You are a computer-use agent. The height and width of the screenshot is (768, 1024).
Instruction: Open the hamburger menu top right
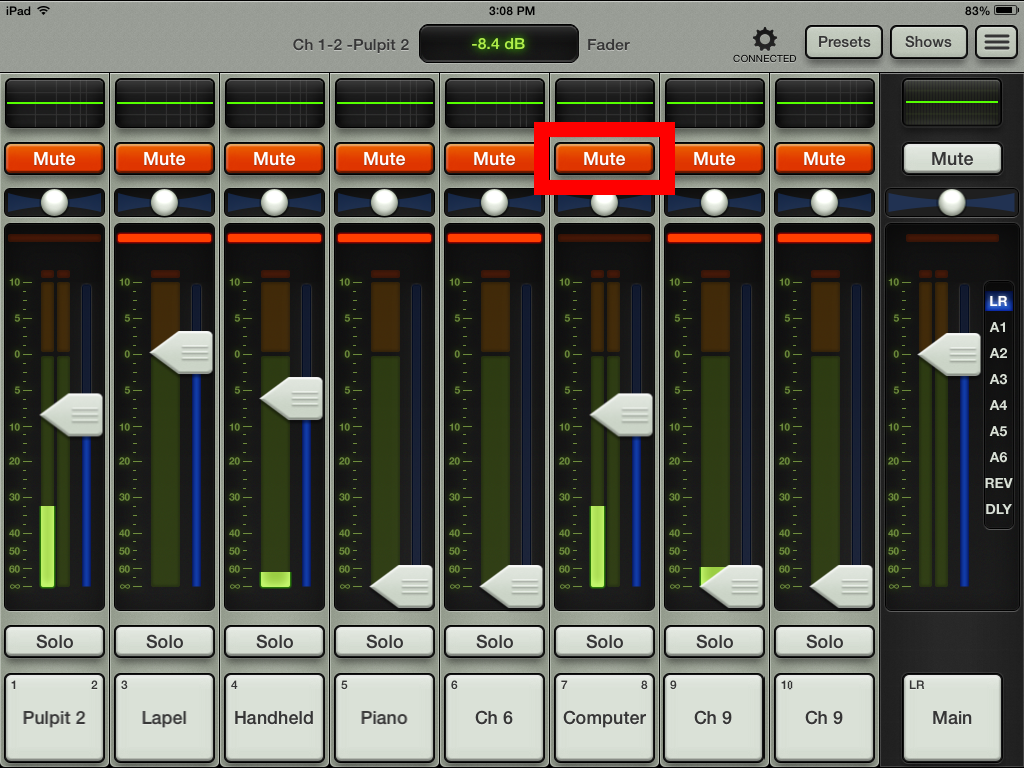pyautogui.click(x=996, y=41)
